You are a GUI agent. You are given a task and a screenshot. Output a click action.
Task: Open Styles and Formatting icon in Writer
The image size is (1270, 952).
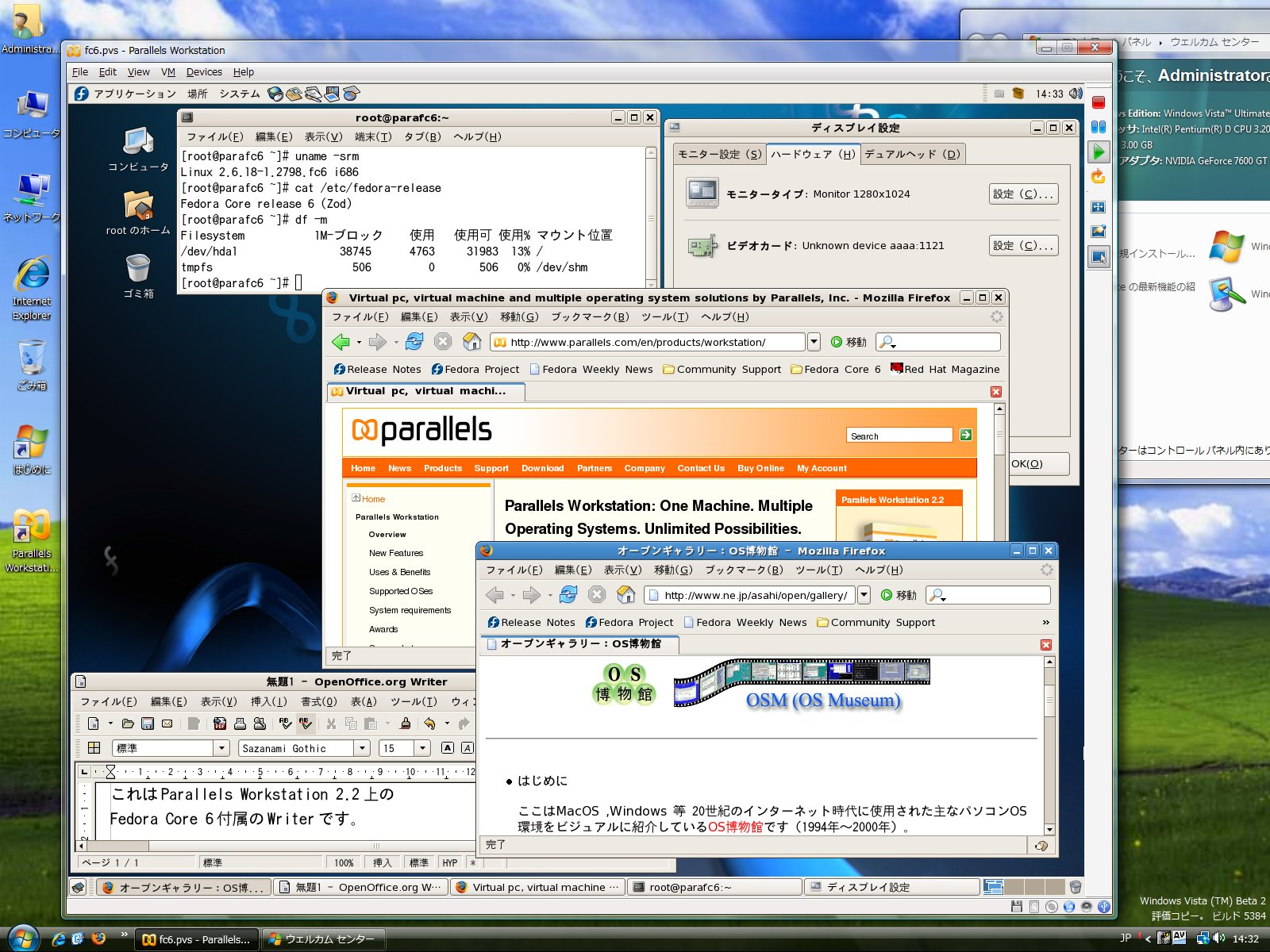click(94, 748)
